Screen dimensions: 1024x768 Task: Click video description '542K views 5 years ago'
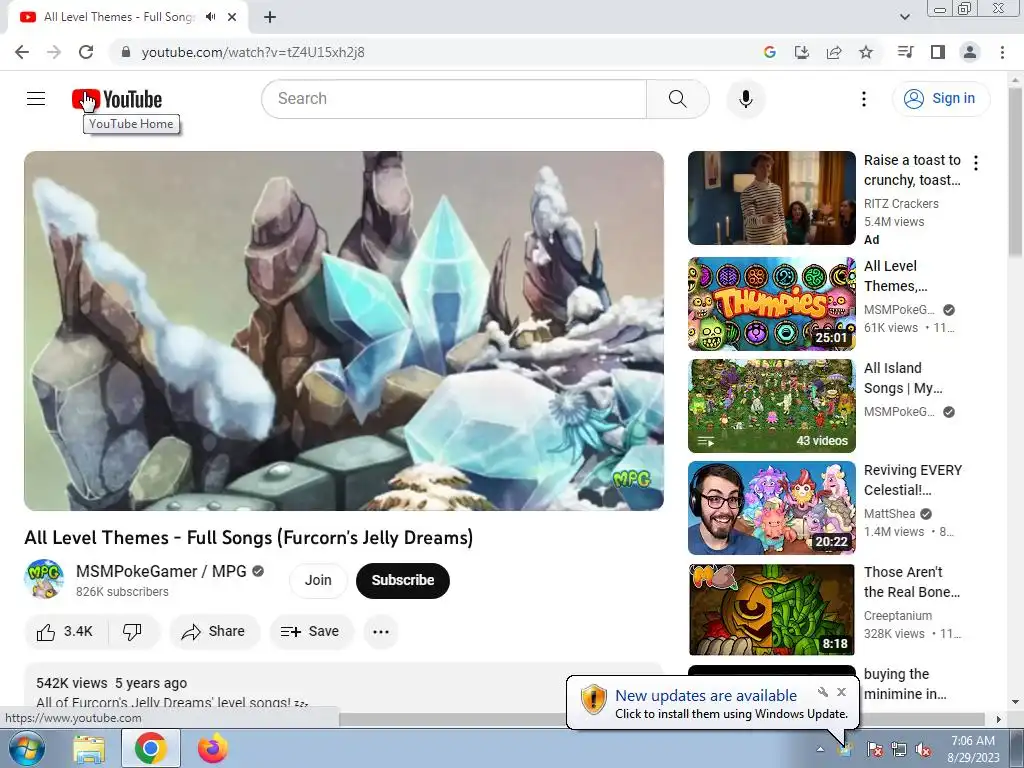click(x=112, y=683)
